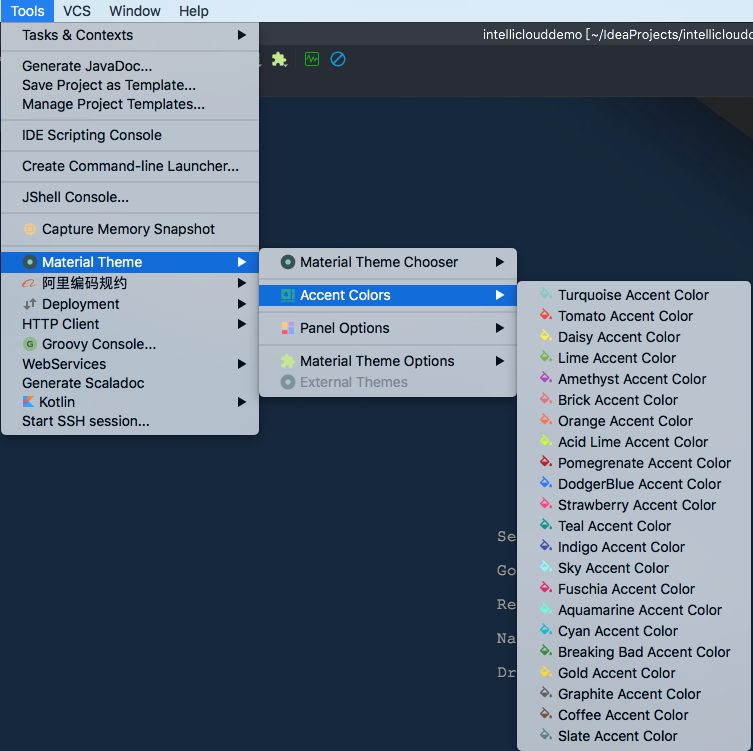
Task: Click the Tomato paint bucket icon
Action: coord(546,315)
